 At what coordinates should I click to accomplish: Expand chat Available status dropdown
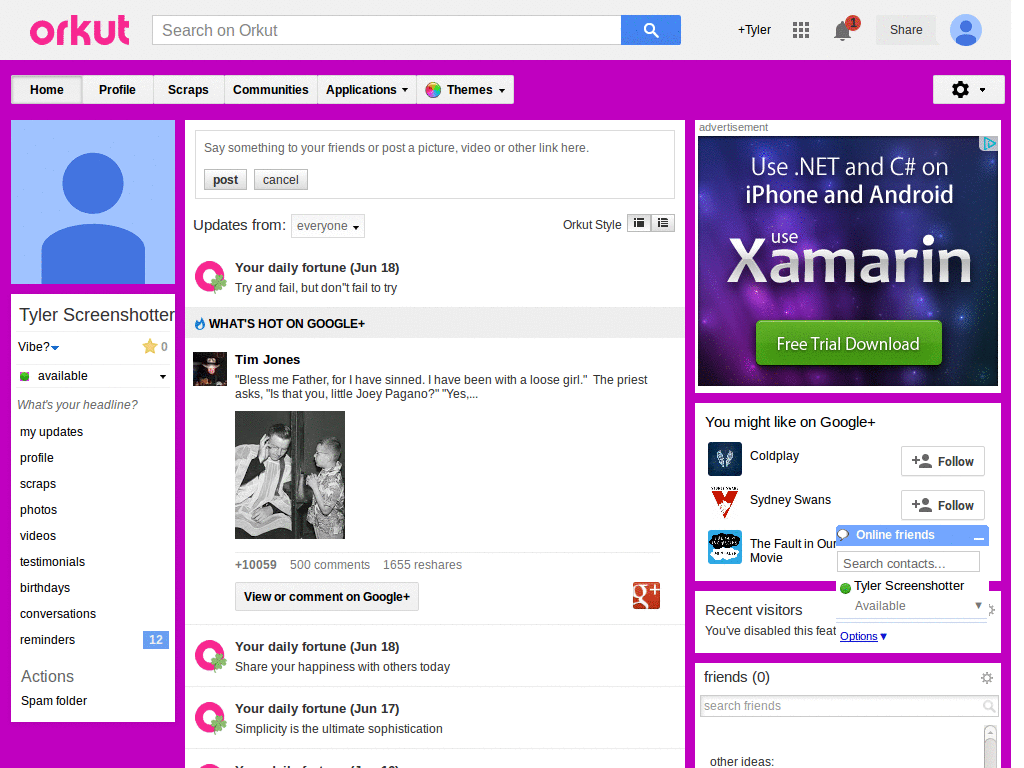[978, 605]
